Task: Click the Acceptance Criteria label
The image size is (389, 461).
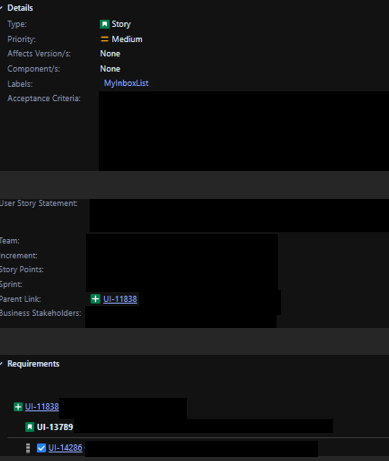Action: [x=44, y=98]
